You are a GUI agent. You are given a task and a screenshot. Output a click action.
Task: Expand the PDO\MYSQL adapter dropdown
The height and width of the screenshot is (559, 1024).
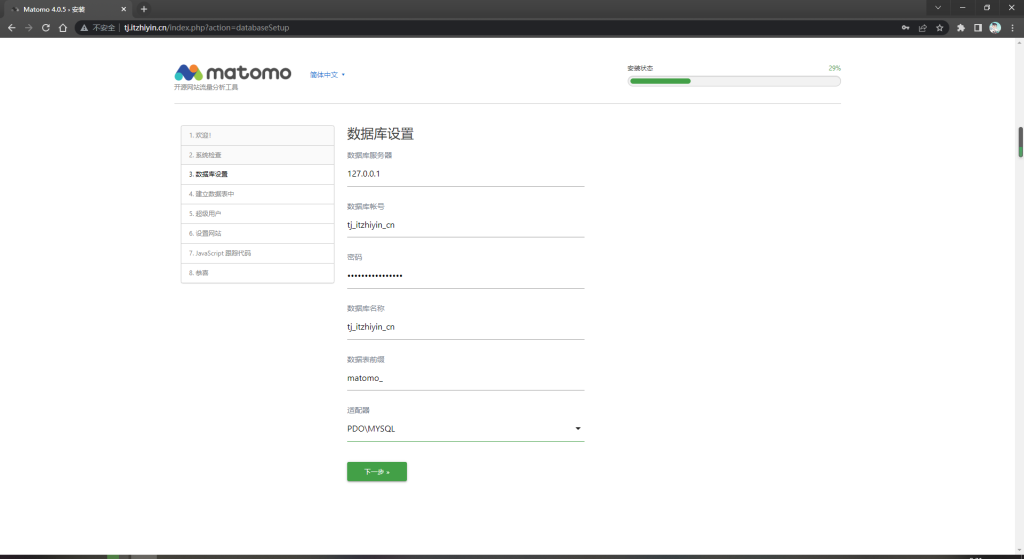click(465, 429)
